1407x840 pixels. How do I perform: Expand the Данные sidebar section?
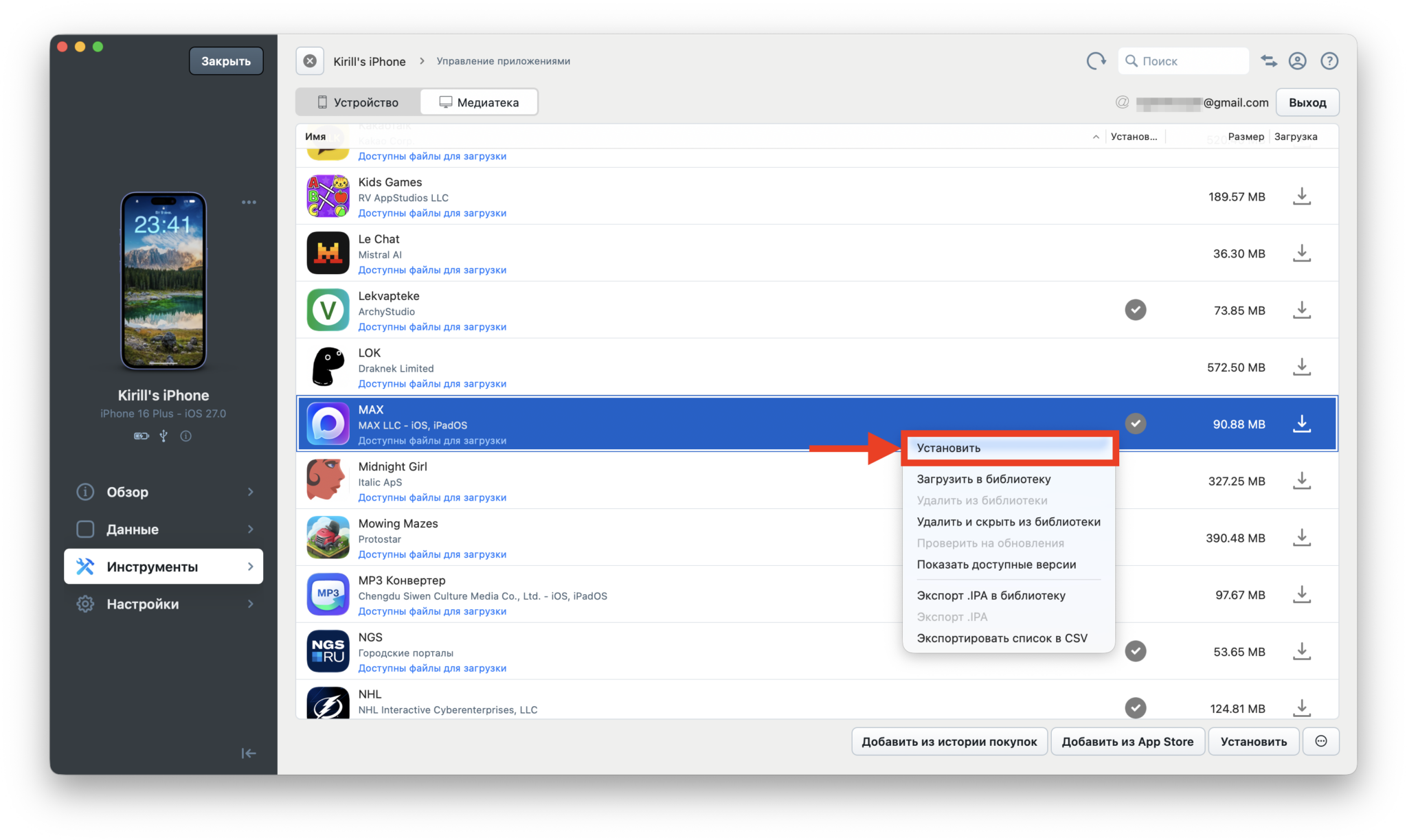pos(164,530)
